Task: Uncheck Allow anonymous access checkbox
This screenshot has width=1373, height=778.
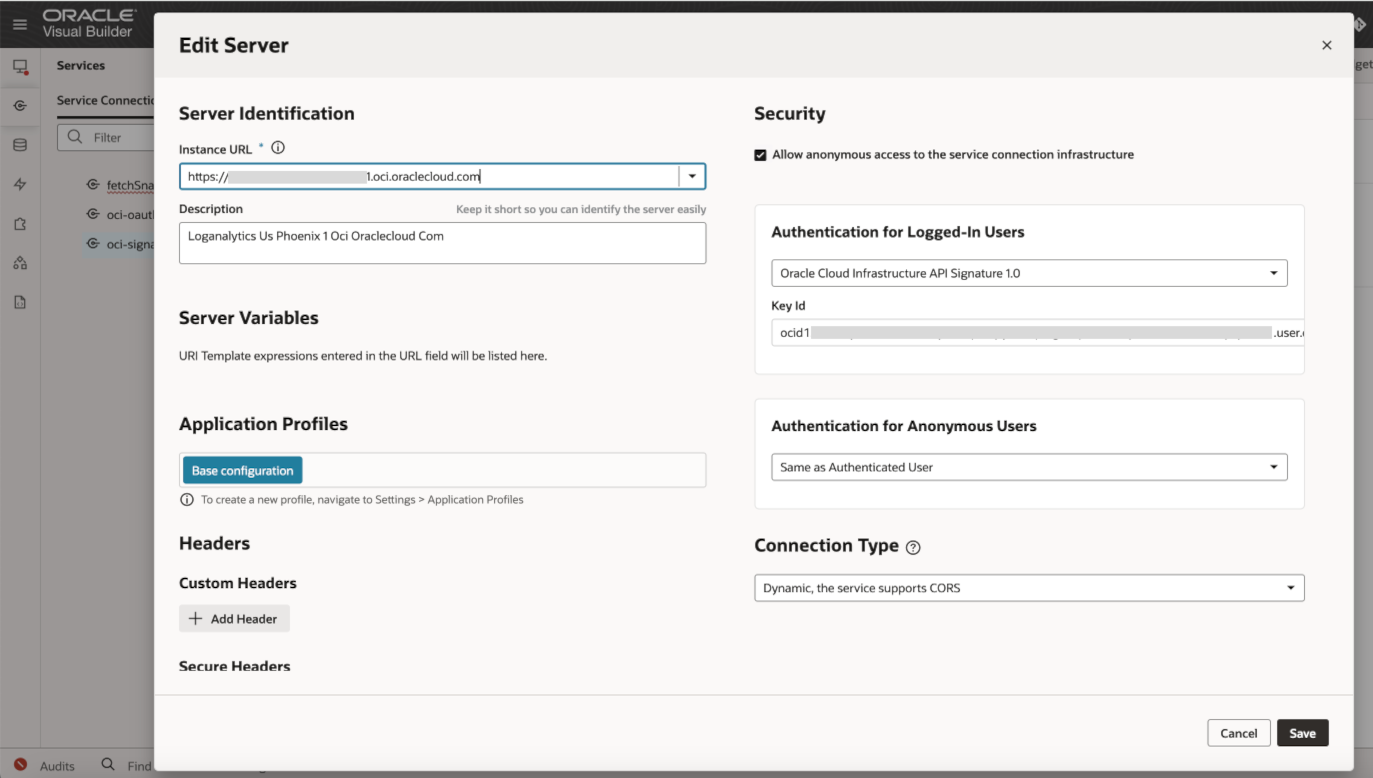Action: click(x=761, y=155)
